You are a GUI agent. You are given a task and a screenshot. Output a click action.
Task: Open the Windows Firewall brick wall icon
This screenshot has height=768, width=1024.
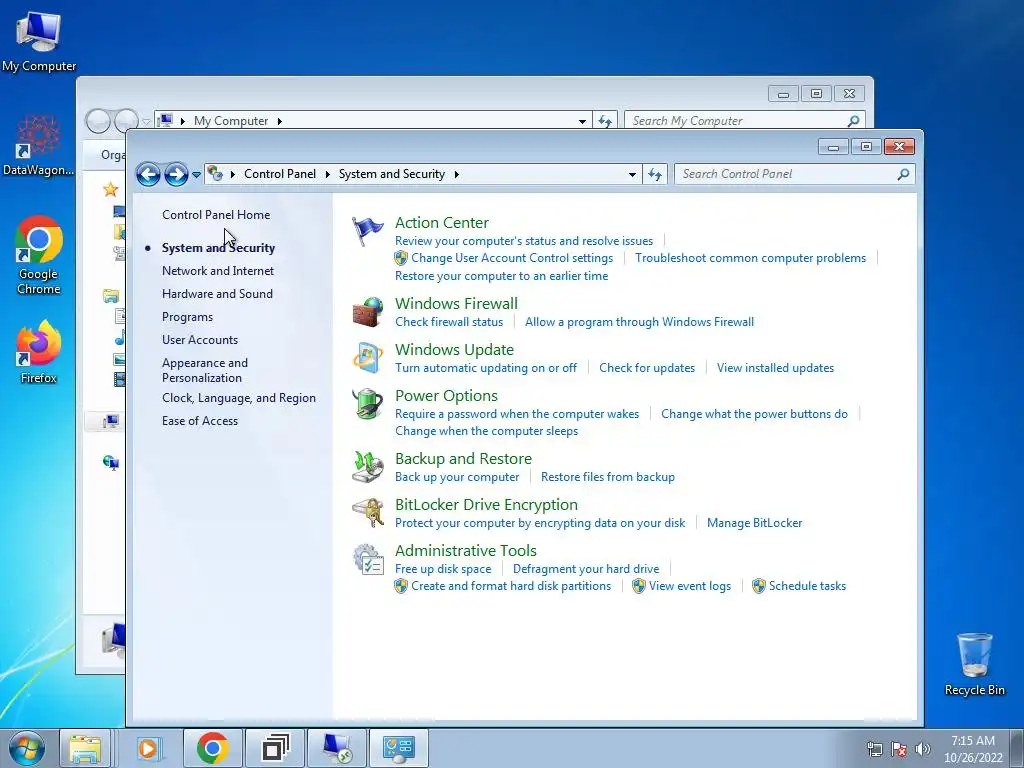[368, 312]
